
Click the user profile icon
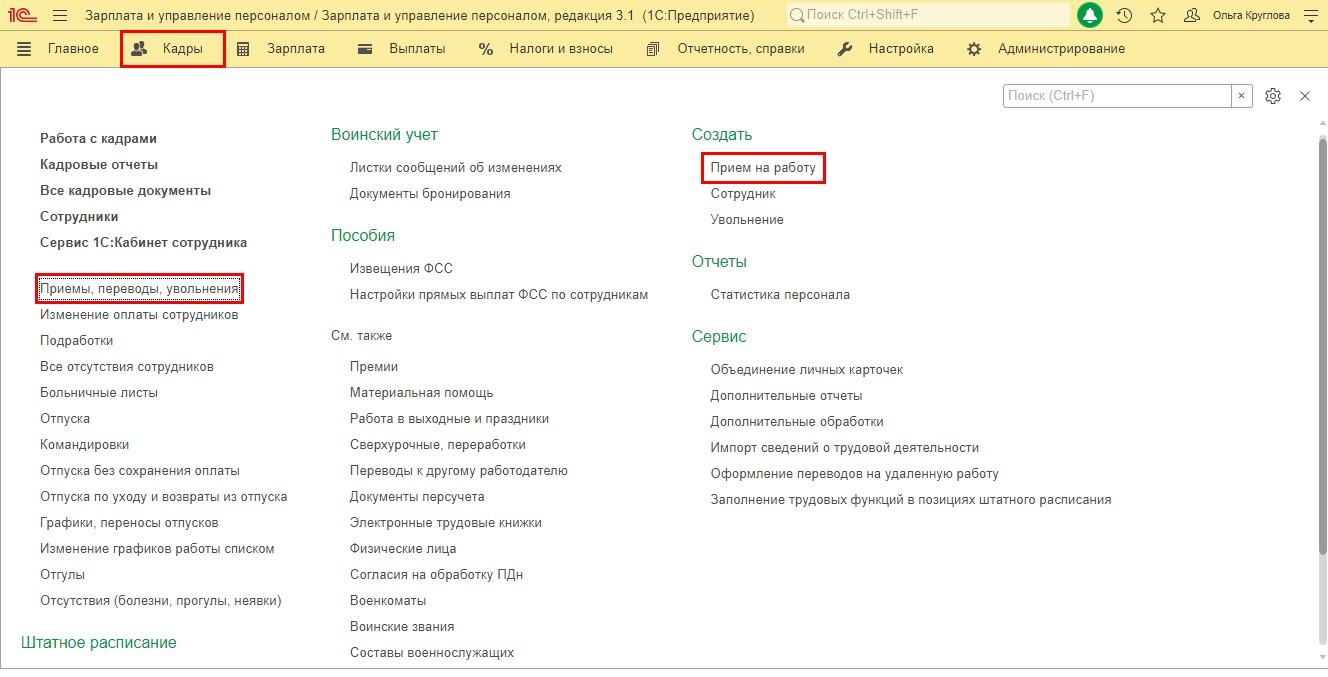pyautogui.click(x=1191, y=16)
